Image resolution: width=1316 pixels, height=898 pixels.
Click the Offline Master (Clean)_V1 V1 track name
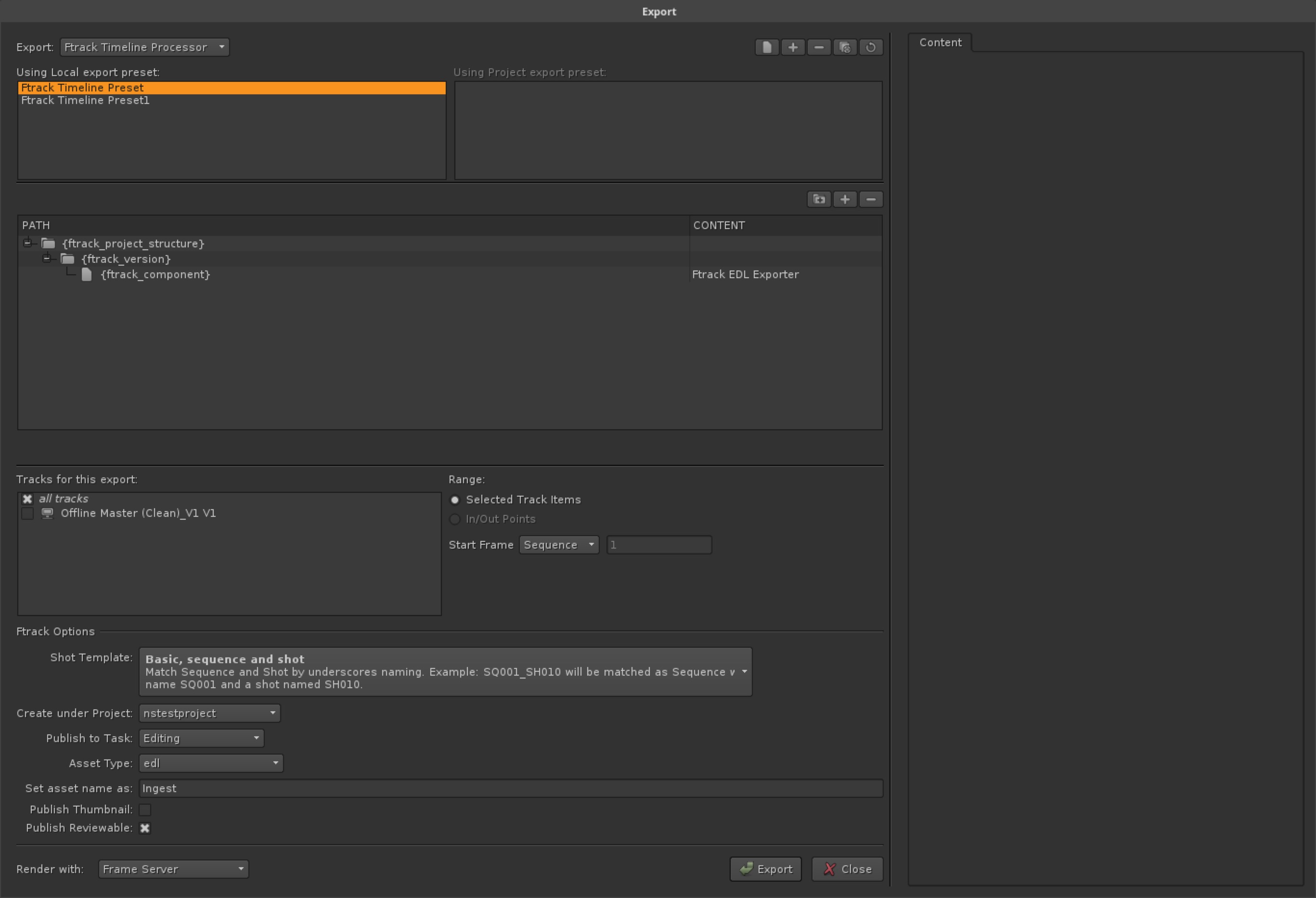(138, 513)
